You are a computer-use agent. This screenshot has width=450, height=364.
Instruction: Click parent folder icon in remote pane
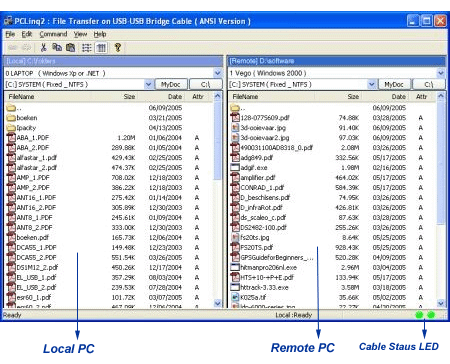235,108
